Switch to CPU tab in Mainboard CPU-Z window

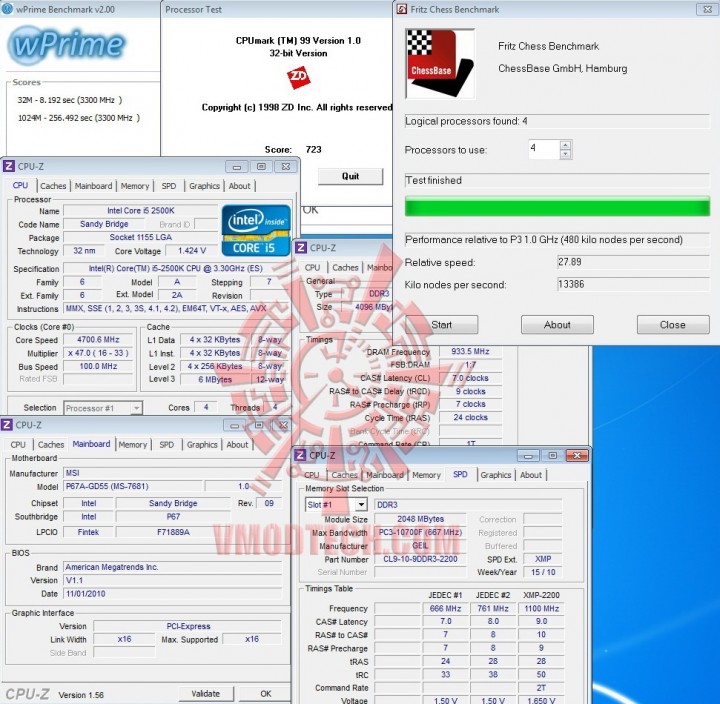(x=18, y=445)
